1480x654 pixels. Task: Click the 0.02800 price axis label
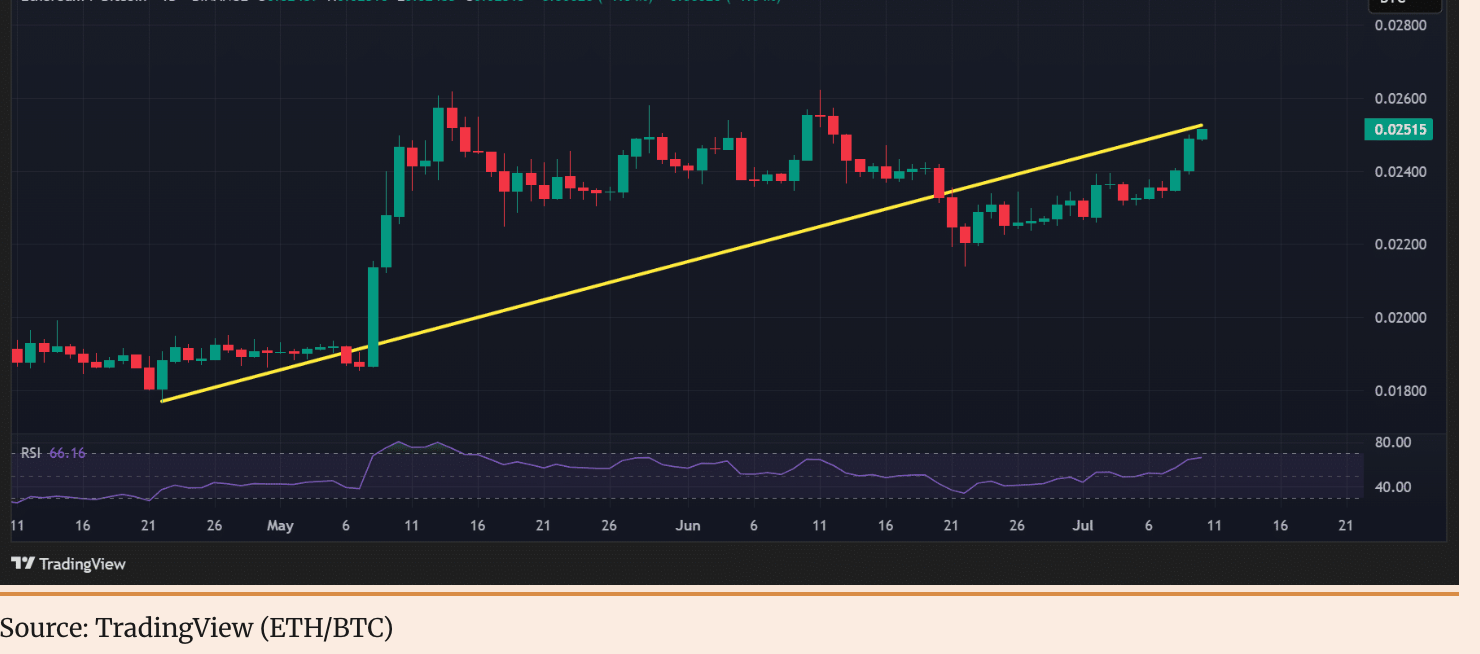1398,25
